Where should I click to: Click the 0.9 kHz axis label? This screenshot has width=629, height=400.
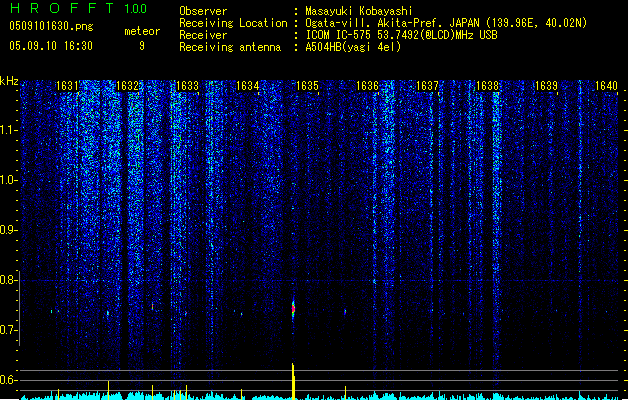7,230
